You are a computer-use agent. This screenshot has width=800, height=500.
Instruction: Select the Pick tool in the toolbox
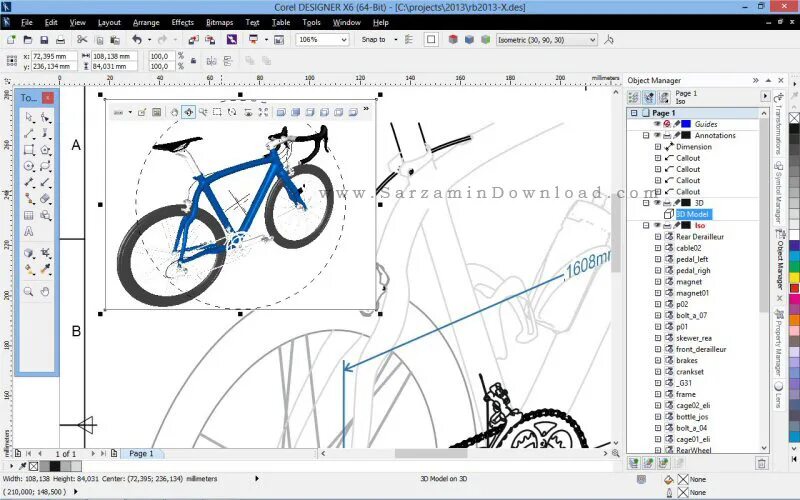pyautogui.click(x=29, y=117)
